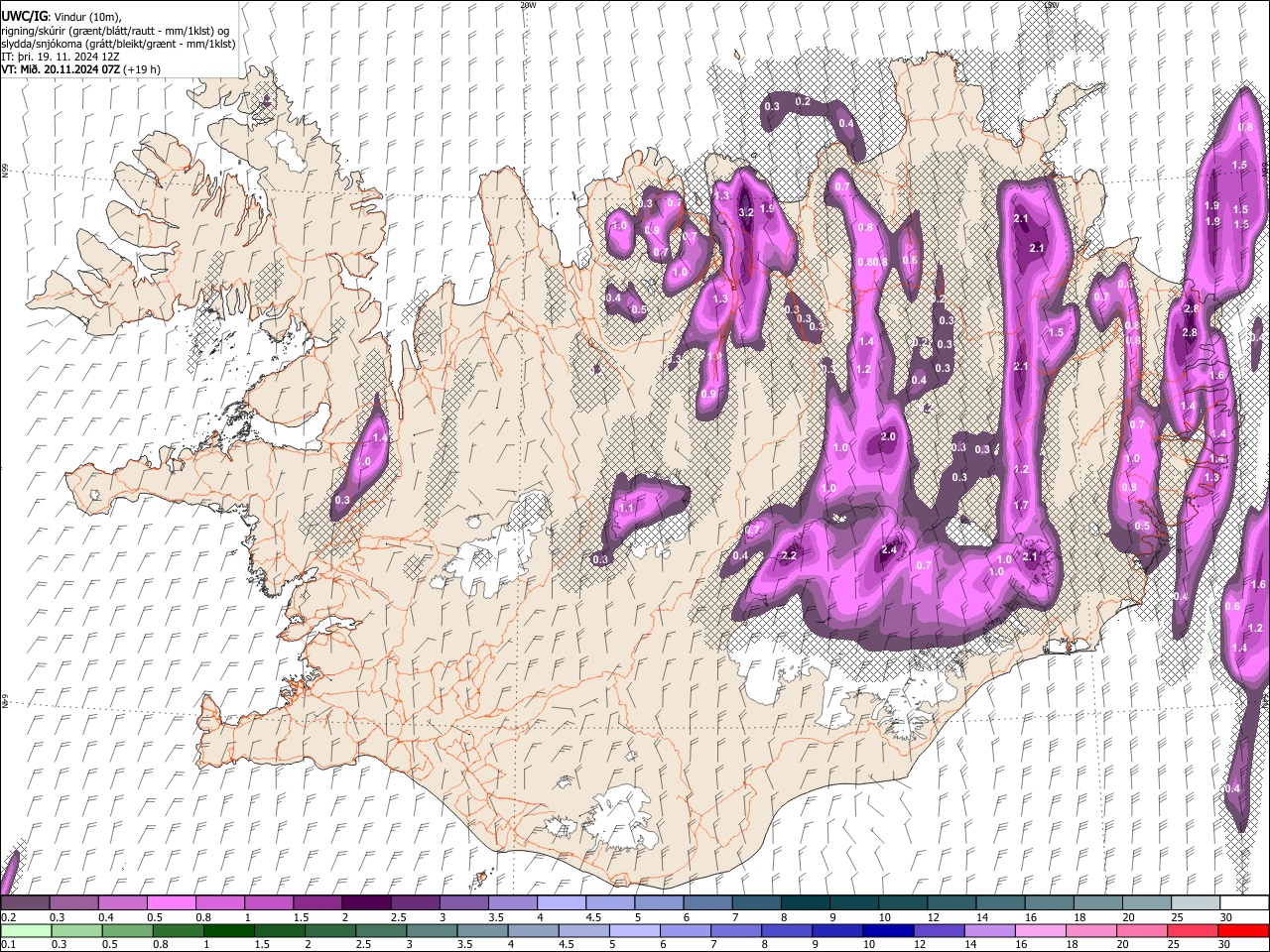Screen dimensions: 1270x952
Task: Pick the white swatch labeled 30 in upper legend
Action: [1245, 902]
